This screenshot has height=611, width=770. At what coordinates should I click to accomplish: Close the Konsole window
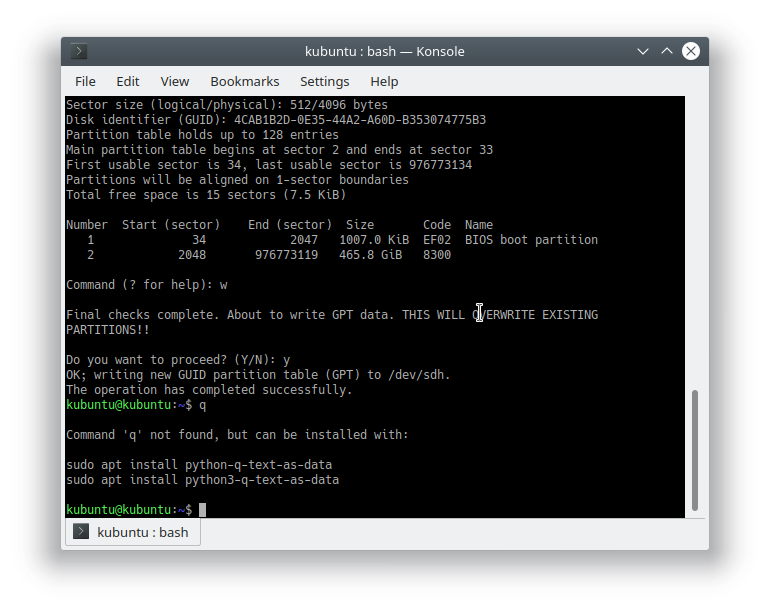click(x=690, y=51)
